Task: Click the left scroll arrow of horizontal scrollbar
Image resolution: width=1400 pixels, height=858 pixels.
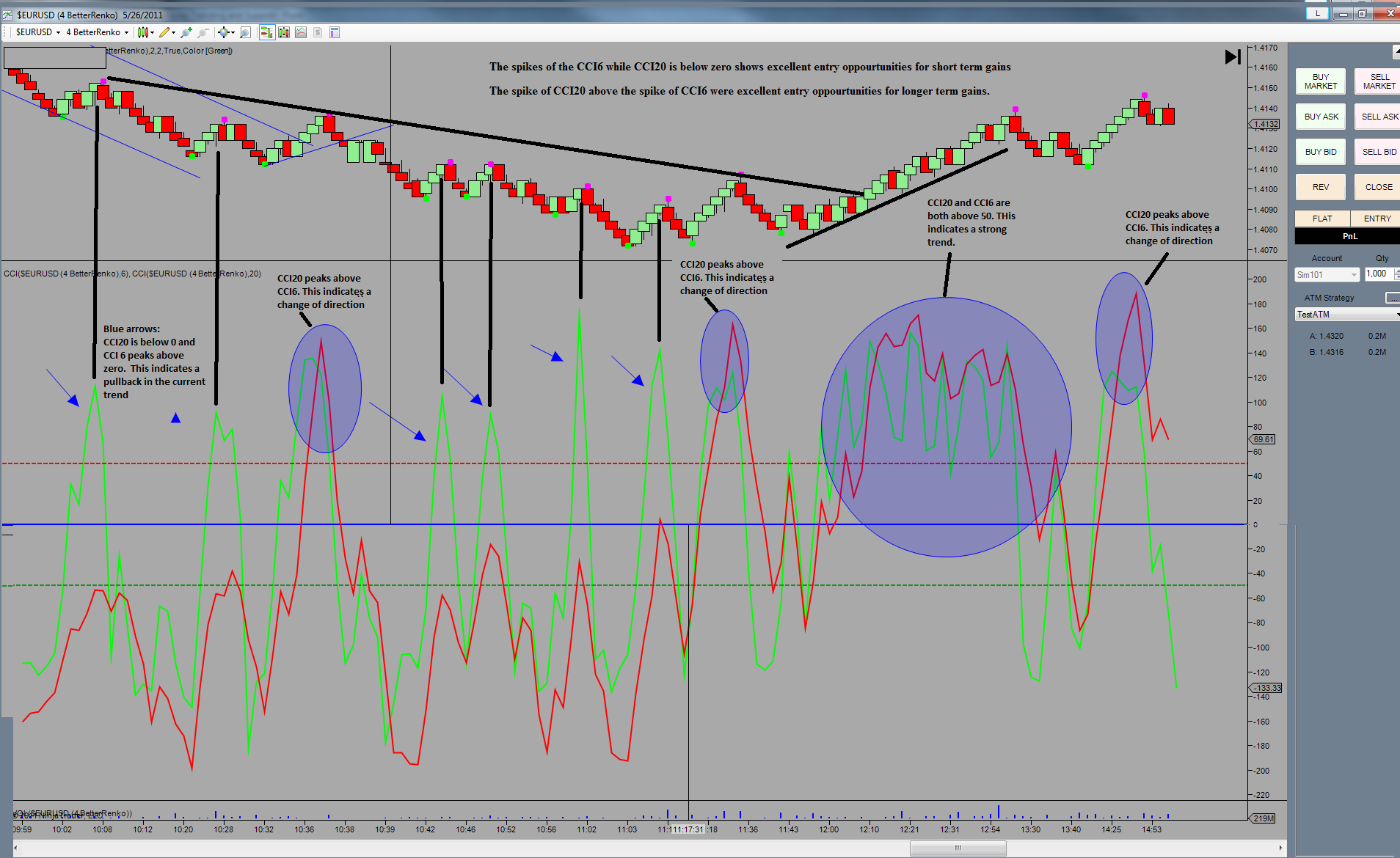Action: (x=17, y=848)
